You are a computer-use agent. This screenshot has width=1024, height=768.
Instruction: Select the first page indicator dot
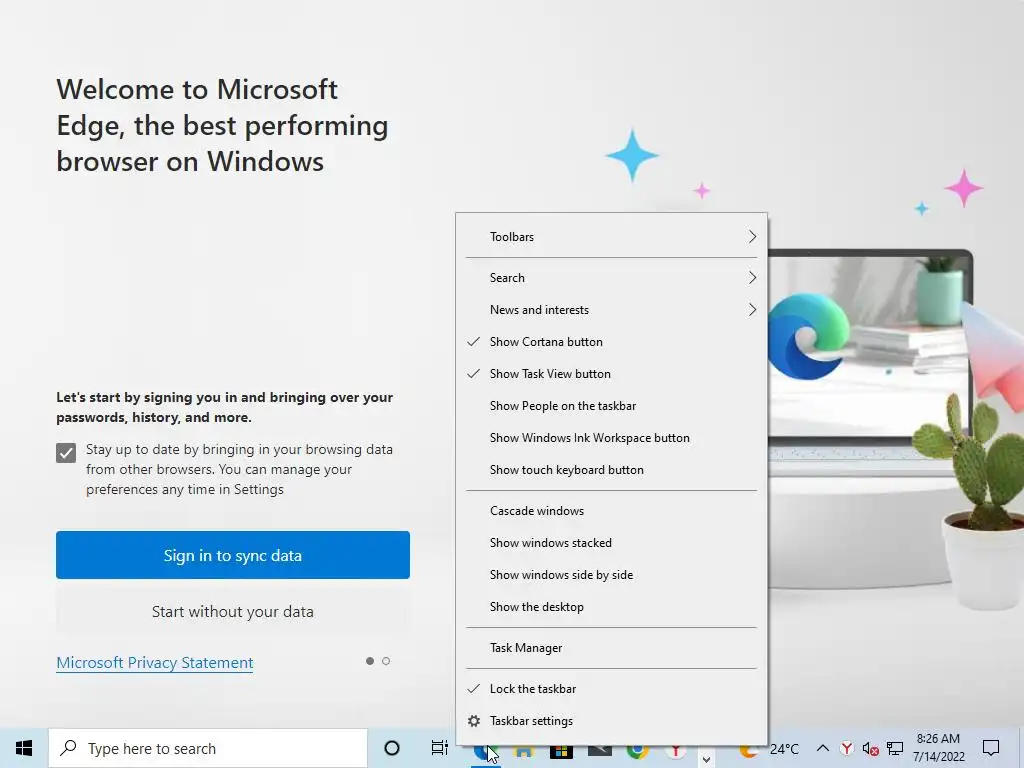click(370, 661)
